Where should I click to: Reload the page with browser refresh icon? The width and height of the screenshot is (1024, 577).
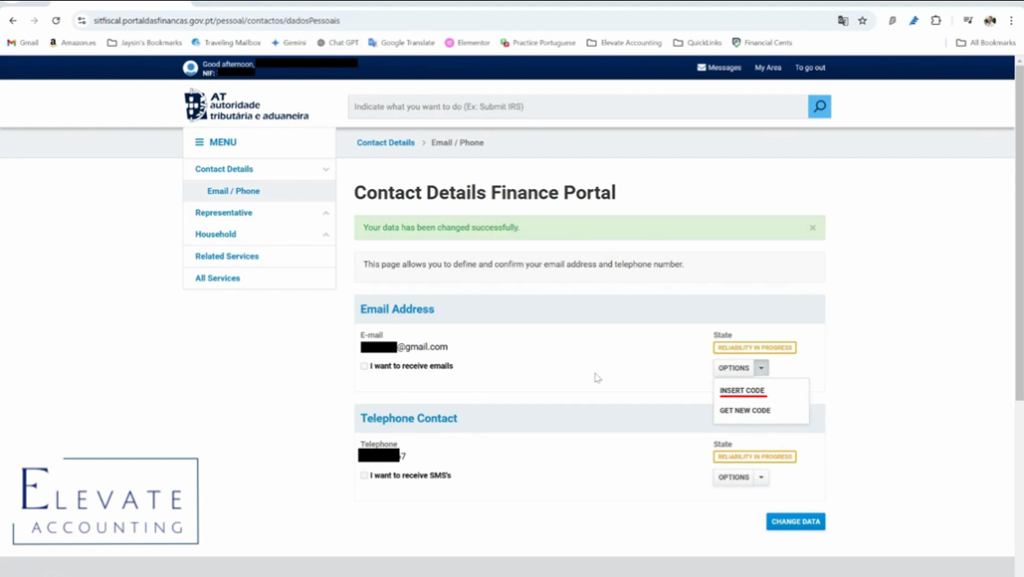56,20
